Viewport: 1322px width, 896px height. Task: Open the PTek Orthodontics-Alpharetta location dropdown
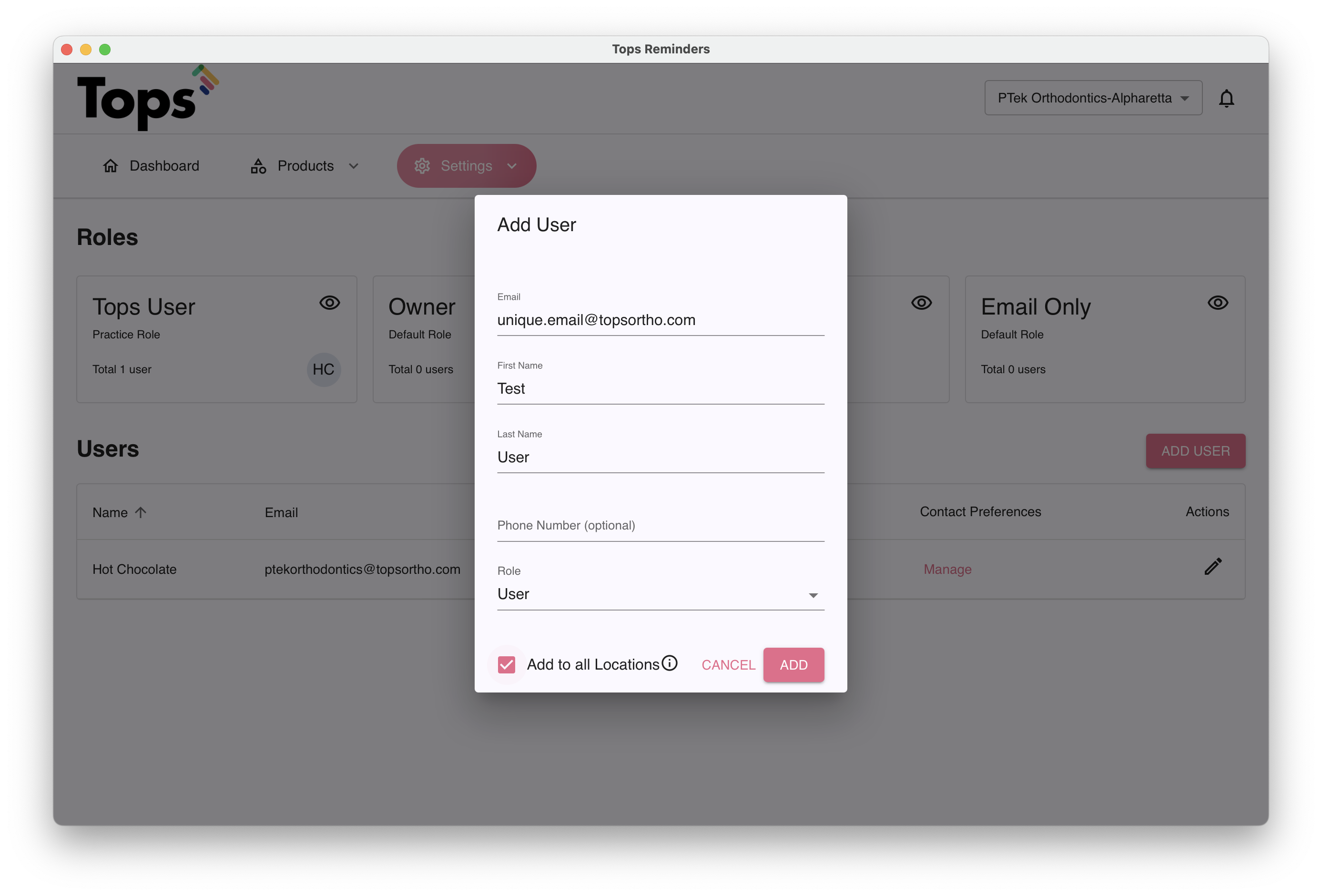tap(1093, 99)
